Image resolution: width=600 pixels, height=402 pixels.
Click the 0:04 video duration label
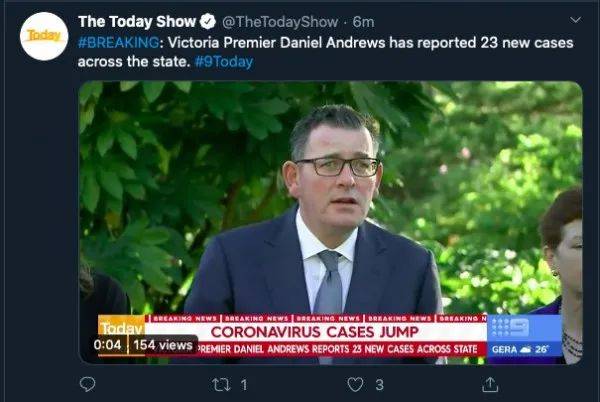tap(108, 345)
